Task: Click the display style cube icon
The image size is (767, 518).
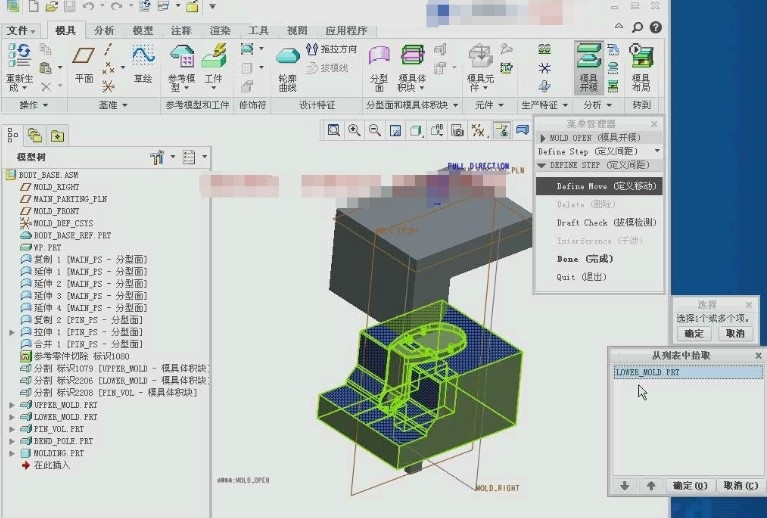Action: click(416, 130)
